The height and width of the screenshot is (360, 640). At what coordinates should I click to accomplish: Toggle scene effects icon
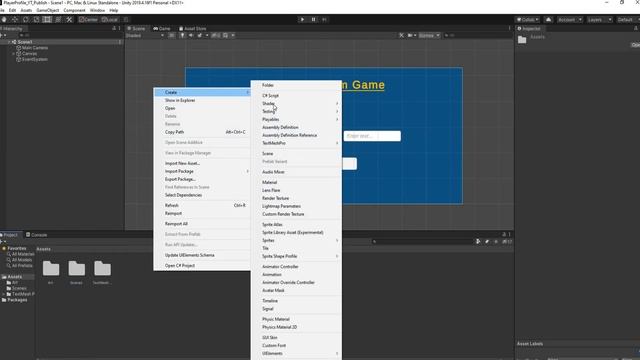click(200, 36)
